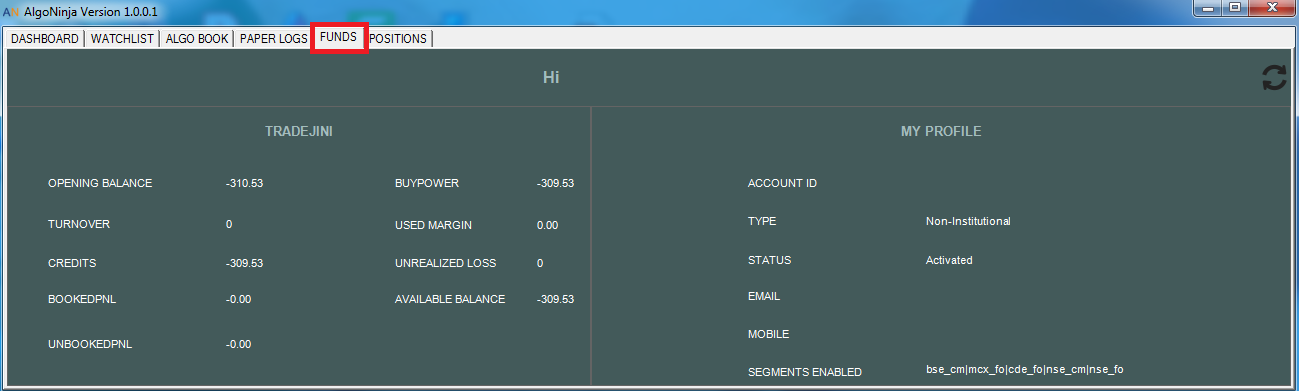Close the AlgoNinja window
This screenshot has width=1299, height=391.
pyautogui.click(x=1271, y=9)
